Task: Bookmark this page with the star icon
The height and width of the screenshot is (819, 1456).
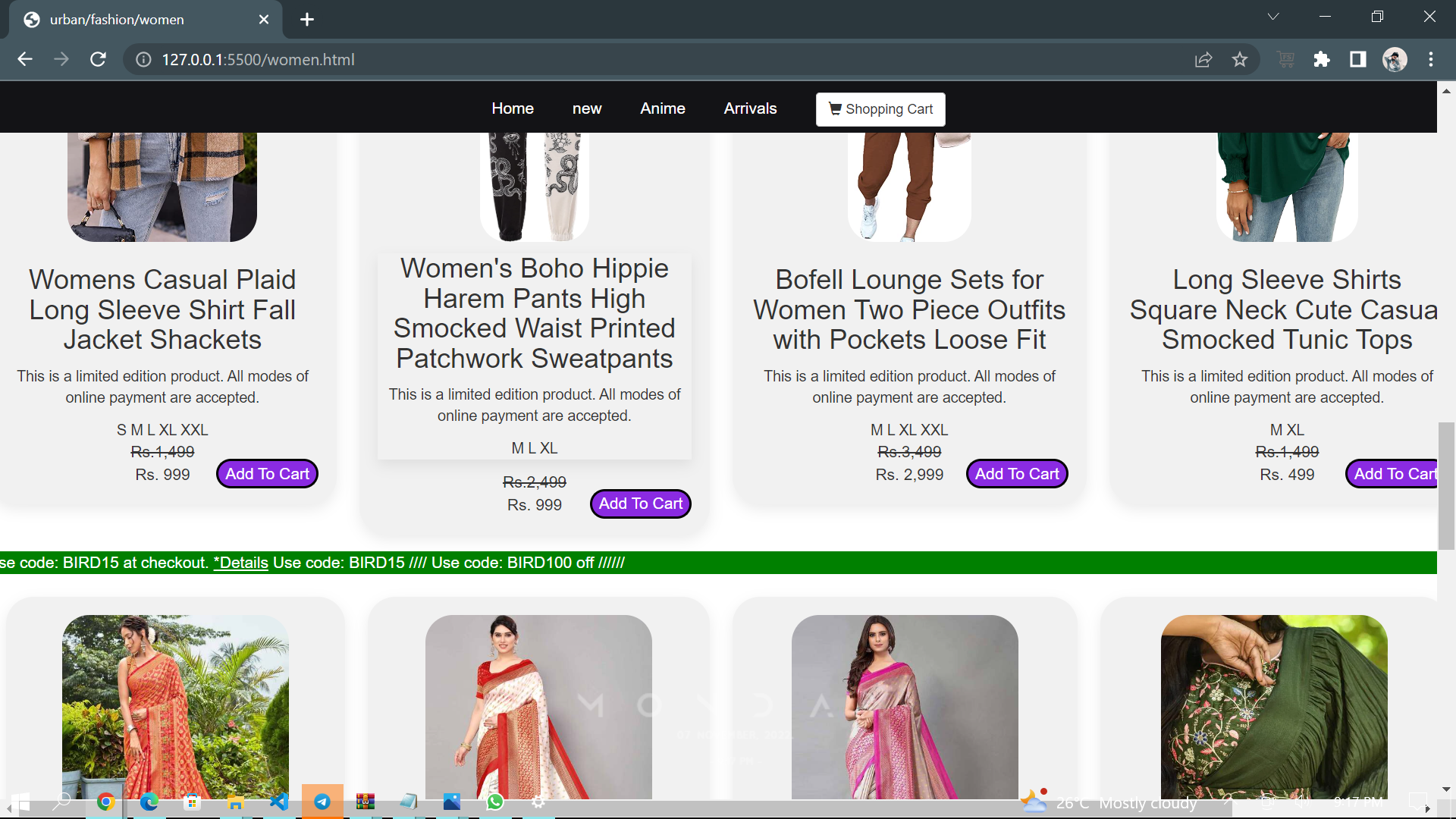Action: 1240,59
